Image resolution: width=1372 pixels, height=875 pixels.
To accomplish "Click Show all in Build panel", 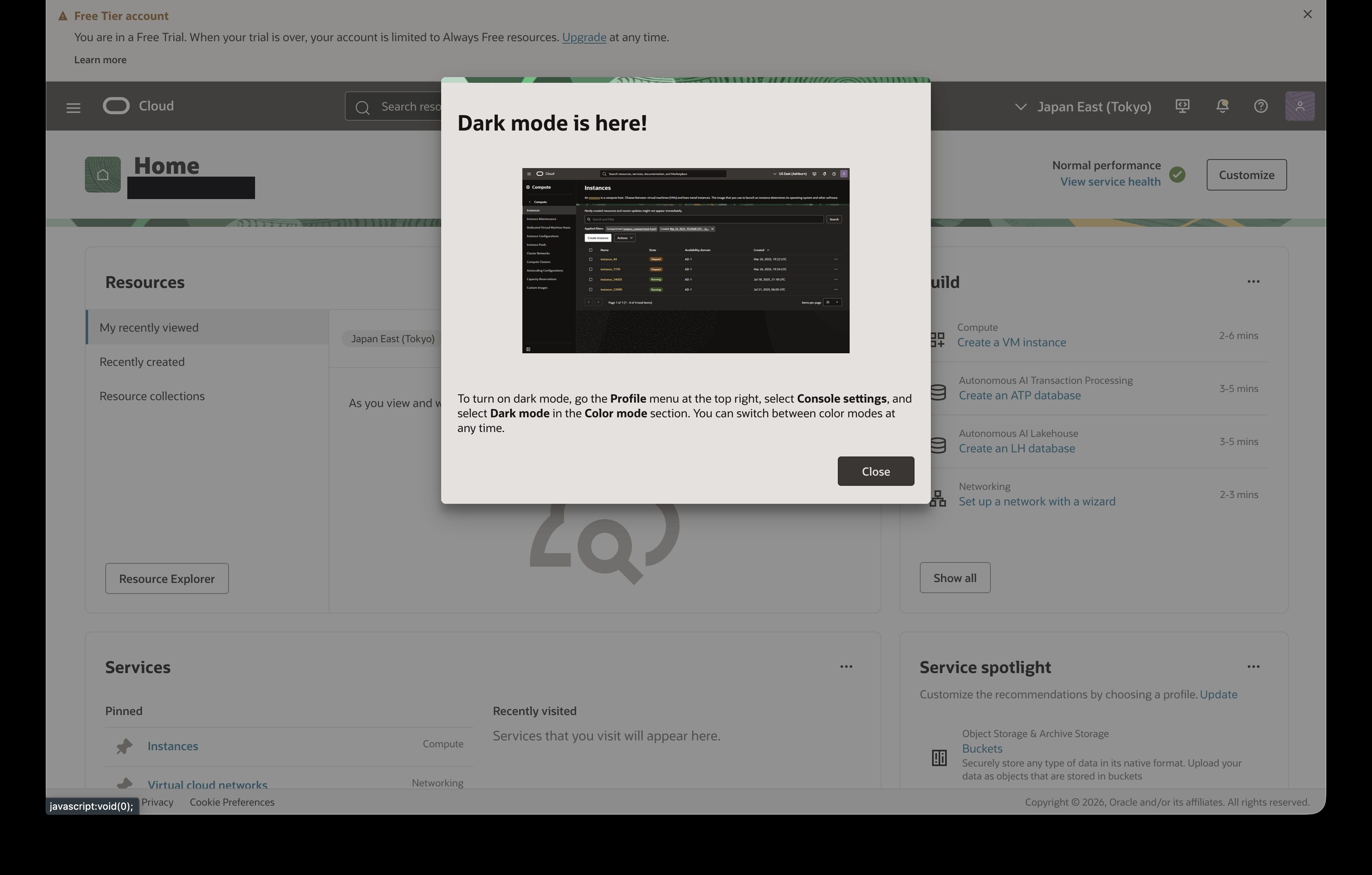I will tap(955, 578).
